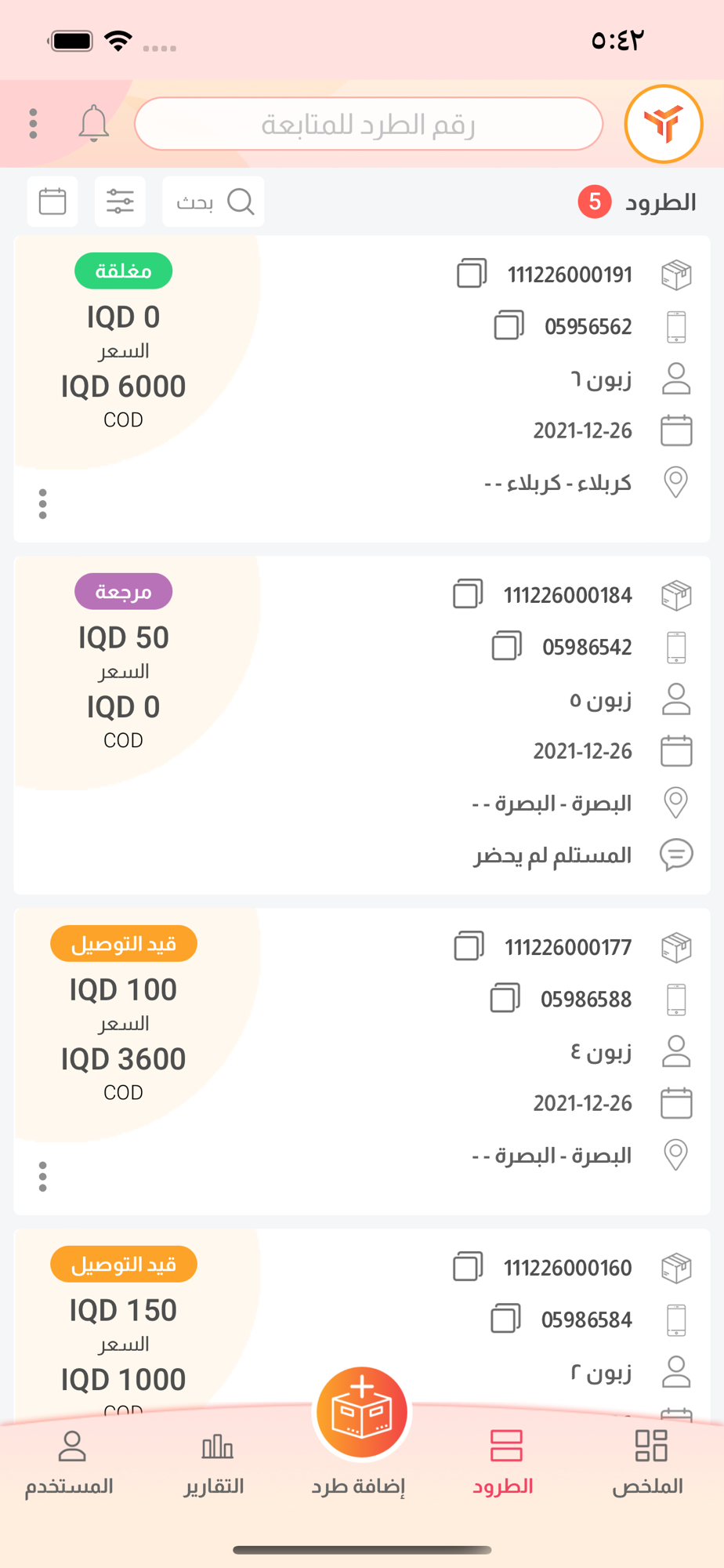Open options menu for parcel 111226000191
The width and height of the screenshot is (724, 1568).
point(43,504)
